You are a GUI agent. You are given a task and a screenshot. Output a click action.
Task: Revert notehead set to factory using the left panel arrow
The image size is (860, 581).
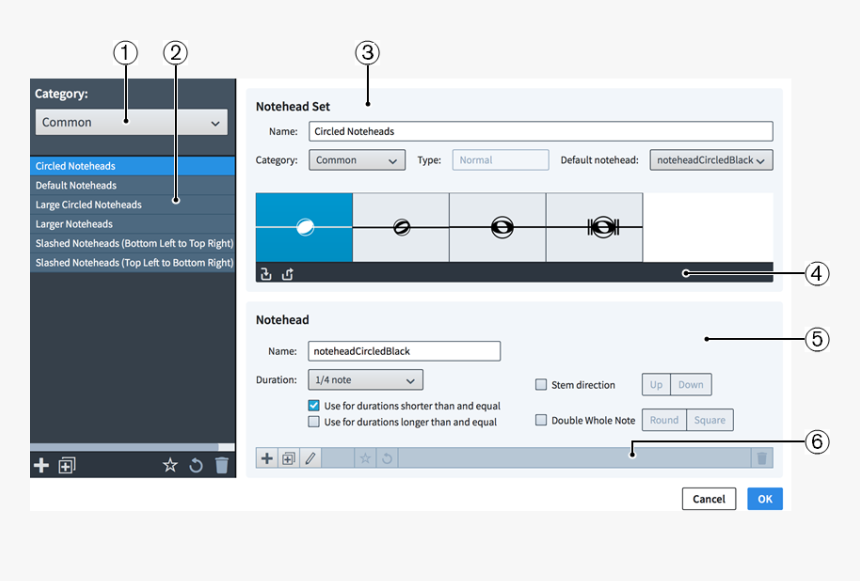(196, 465)
